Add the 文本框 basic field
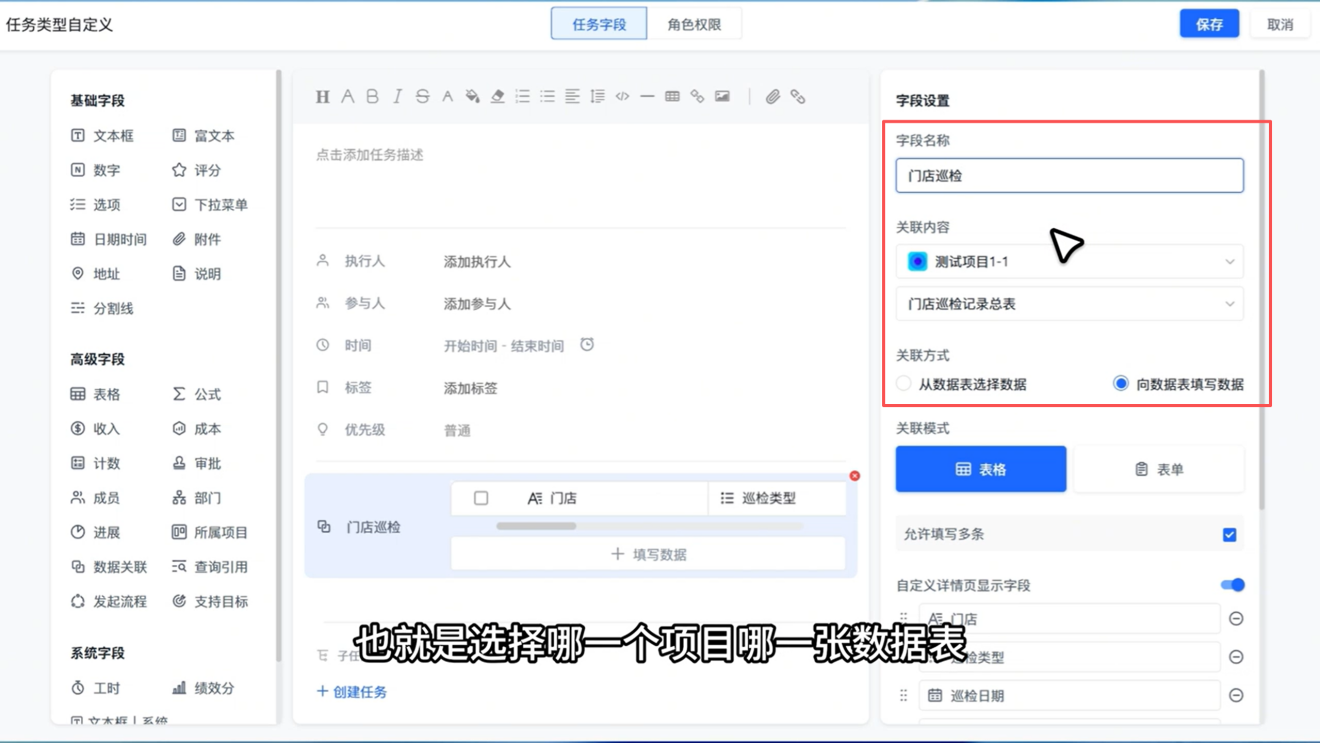1320x743 pixels. [x=102, y=136]
